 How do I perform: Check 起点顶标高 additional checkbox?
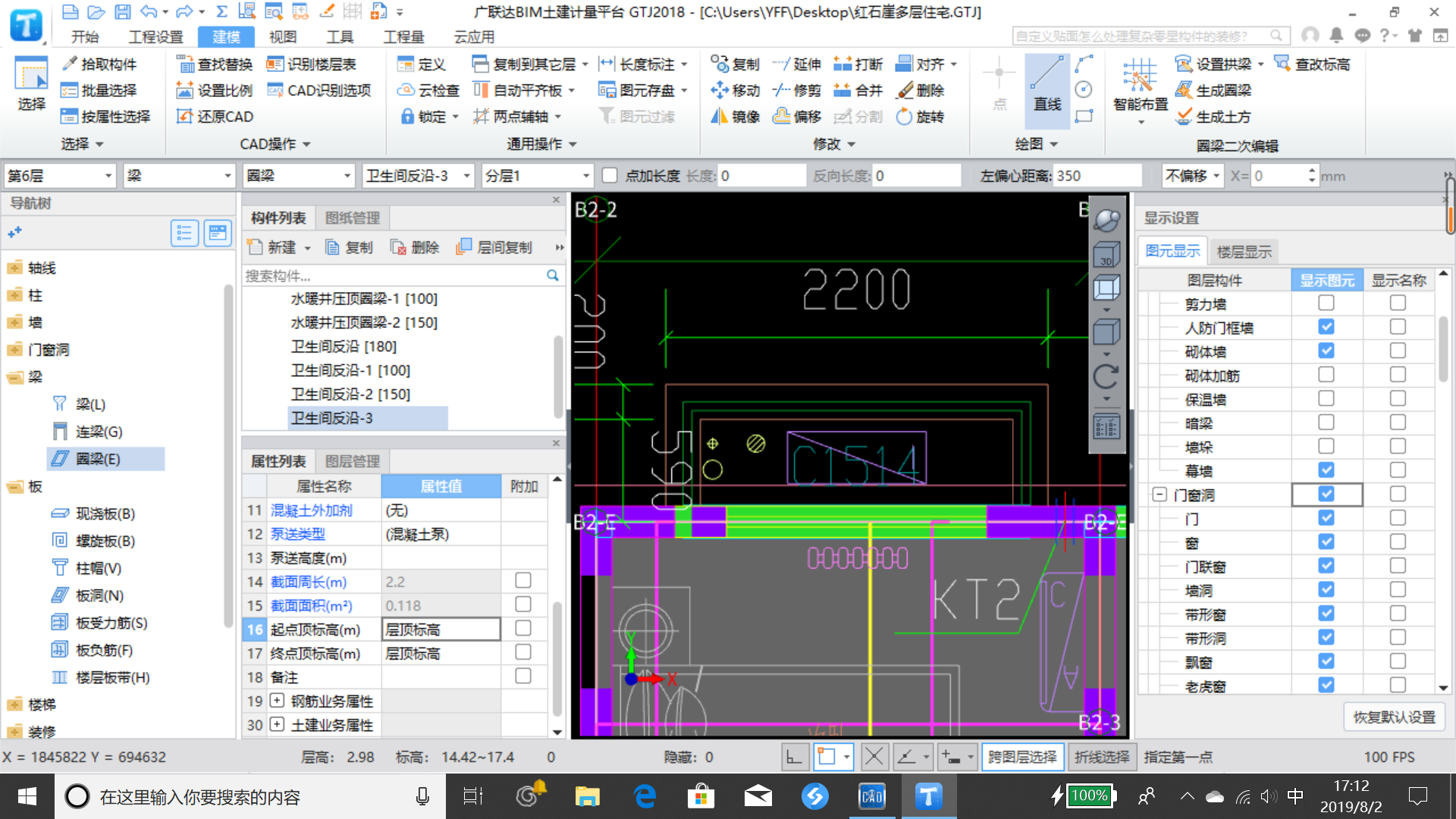(x=522, y=628)
